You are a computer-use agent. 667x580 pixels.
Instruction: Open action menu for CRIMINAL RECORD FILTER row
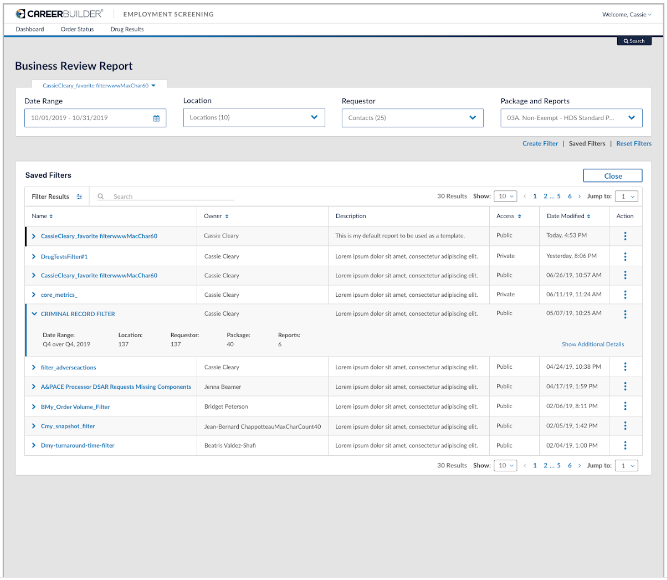tap(625, 314)
